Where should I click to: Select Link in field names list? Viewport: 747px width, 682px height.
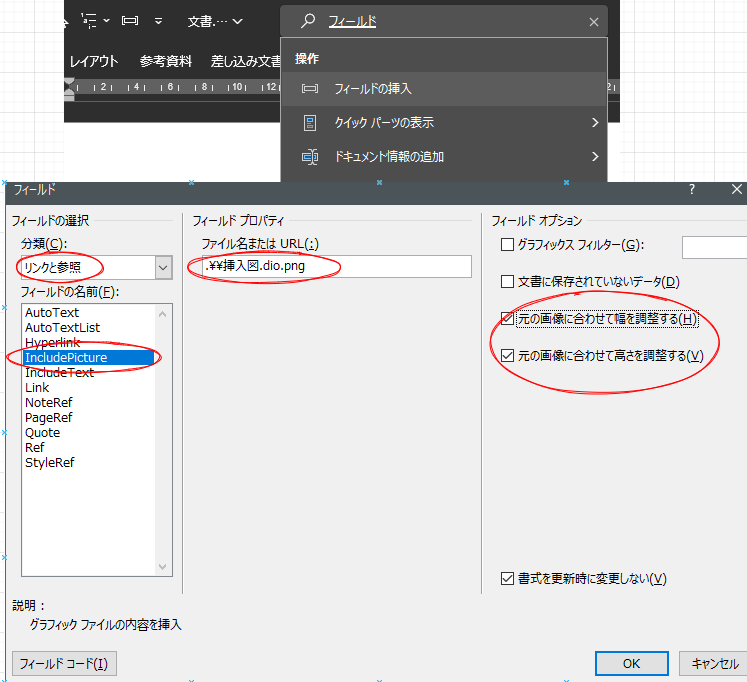(37, 388)
